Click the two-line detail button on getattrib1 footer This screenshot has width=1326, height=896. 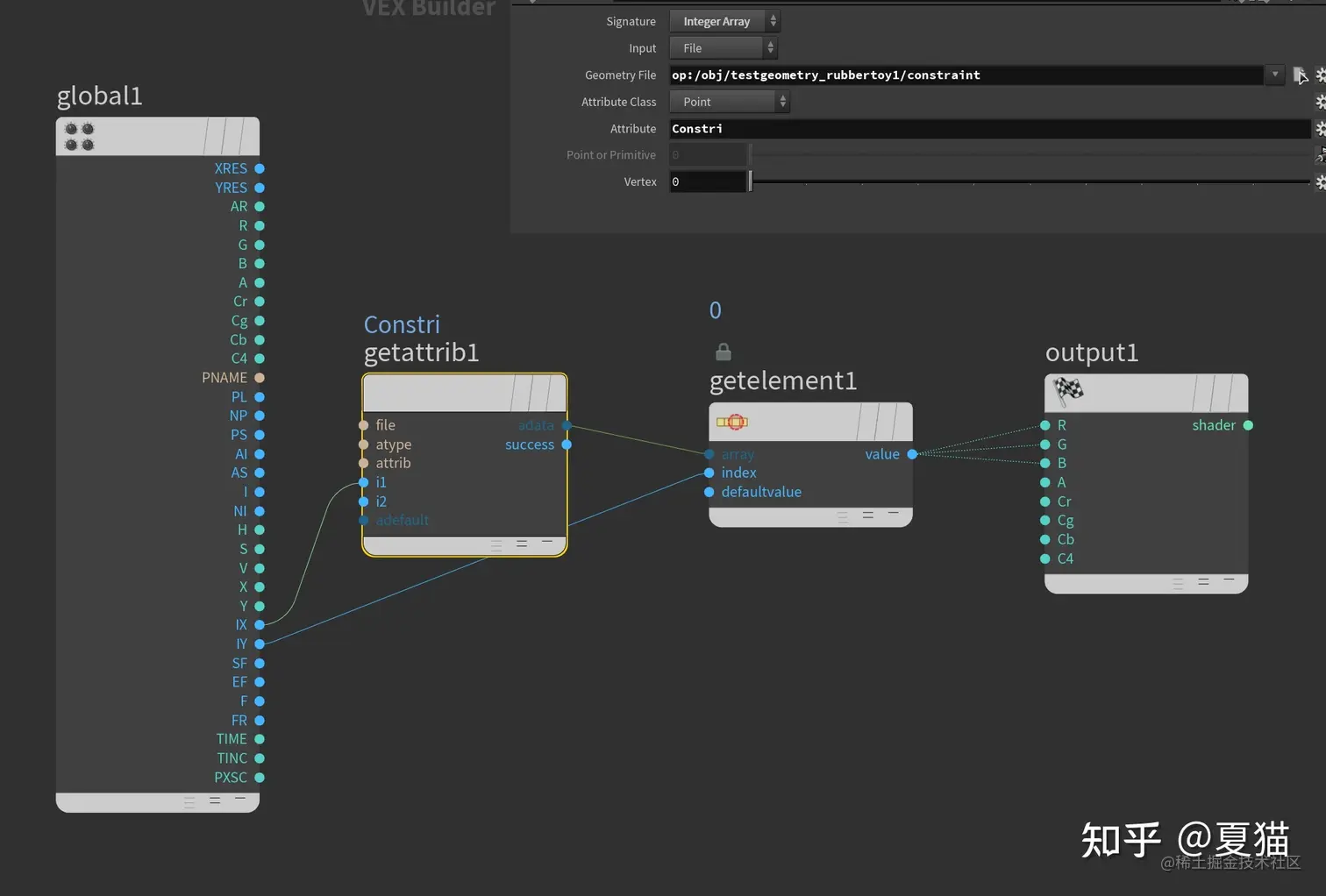pyautogui.click(x=522, y=544)
